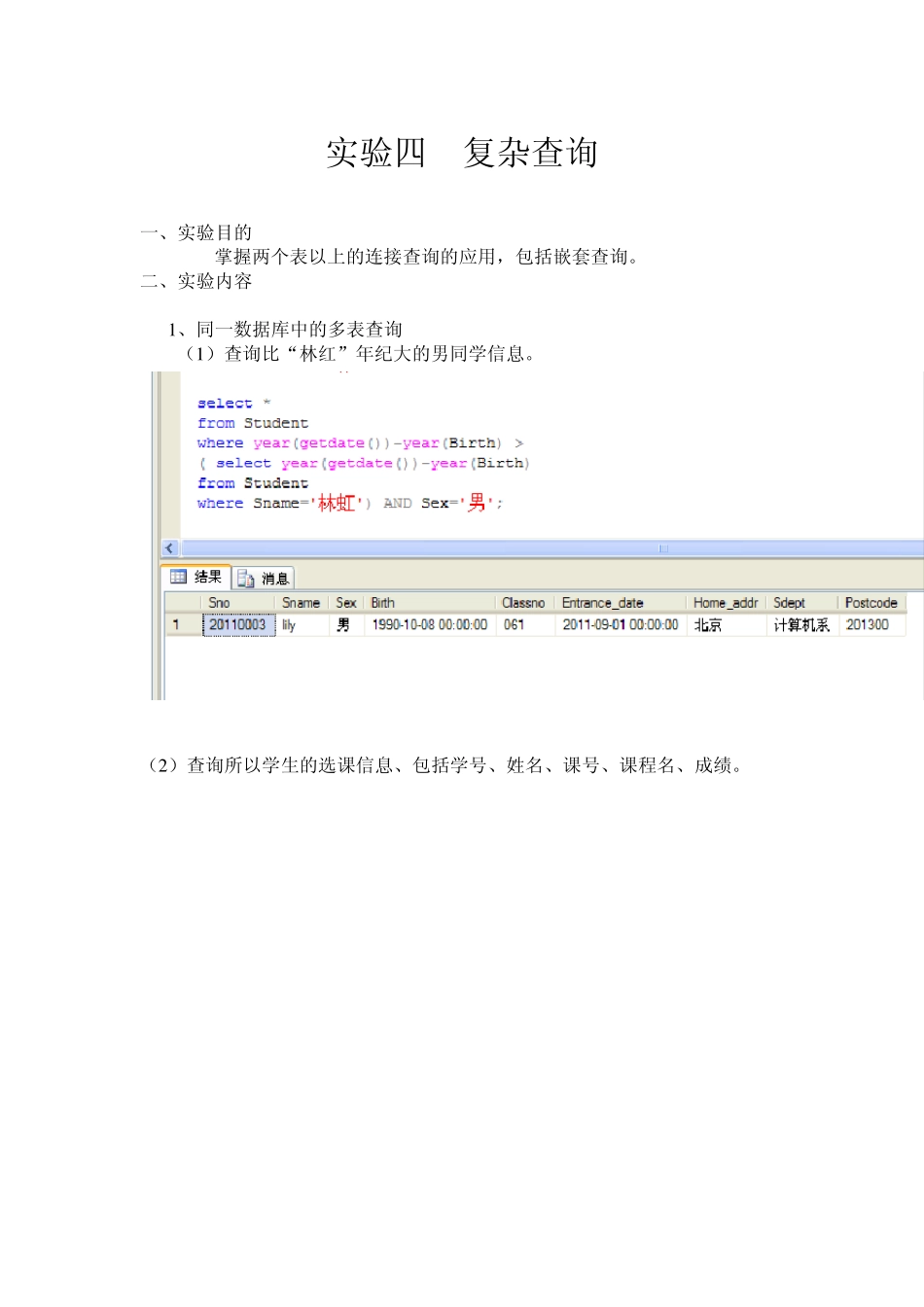
Task: Select the Birth column header
Action: click(x=429, y=603)
